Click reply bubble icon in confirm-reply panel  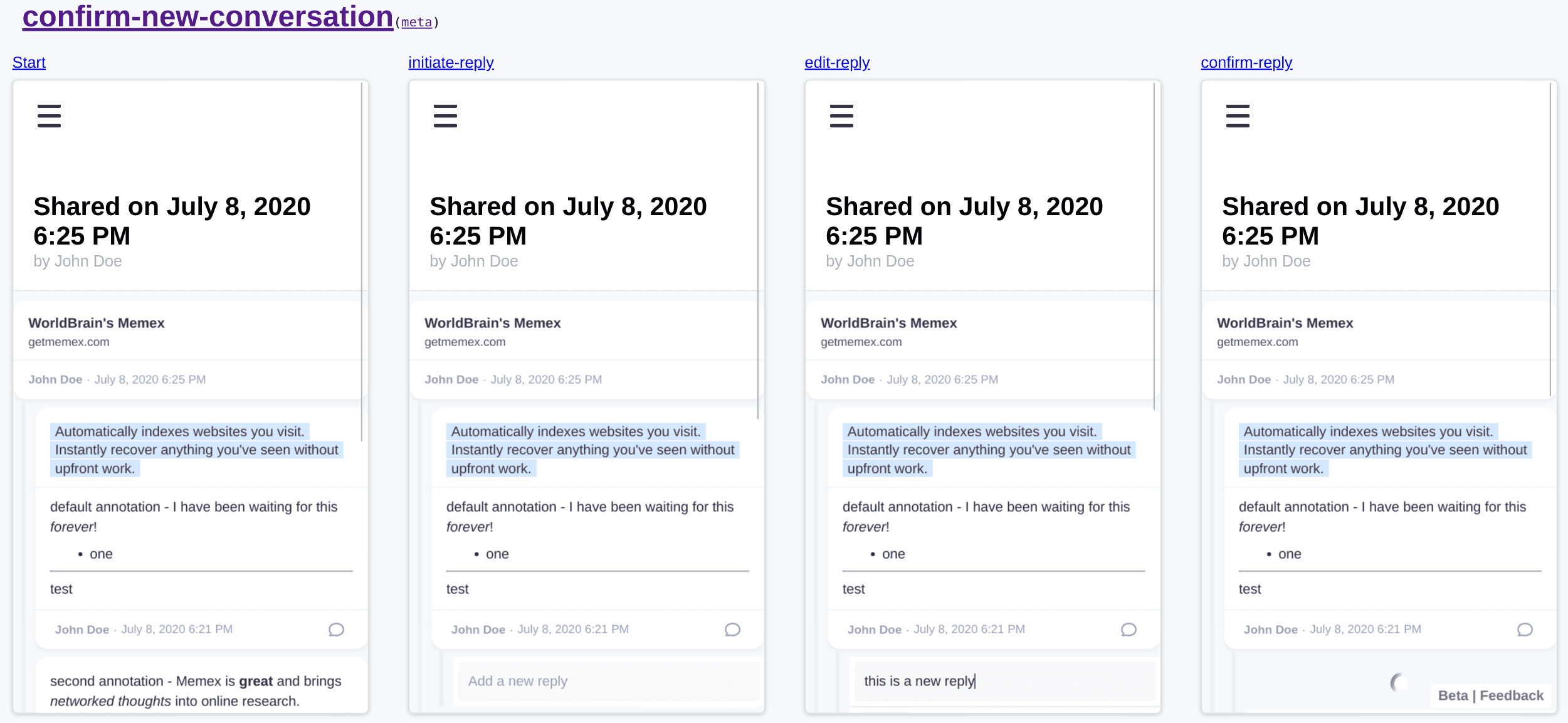(1525, 629)
